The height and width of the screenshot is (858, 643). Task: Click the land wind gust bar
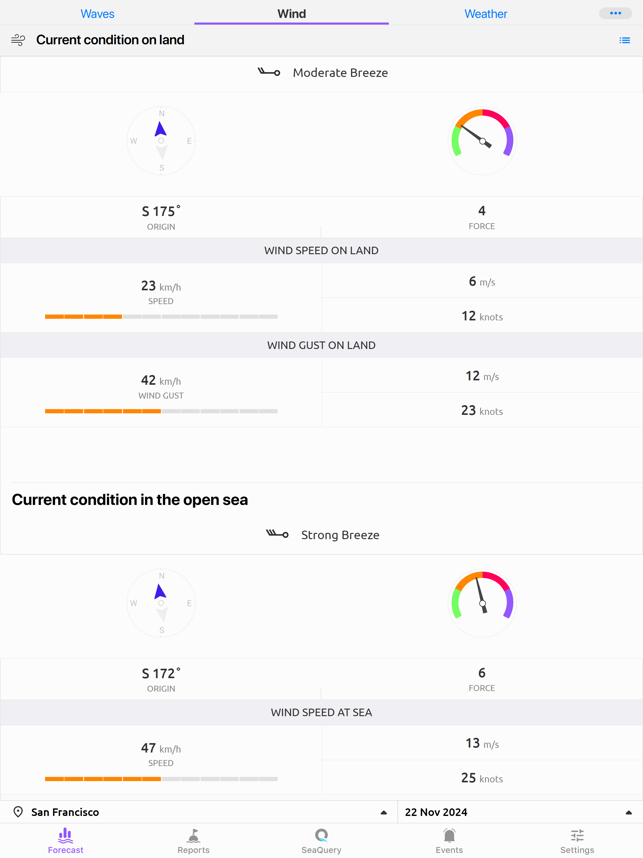point(161,411)
